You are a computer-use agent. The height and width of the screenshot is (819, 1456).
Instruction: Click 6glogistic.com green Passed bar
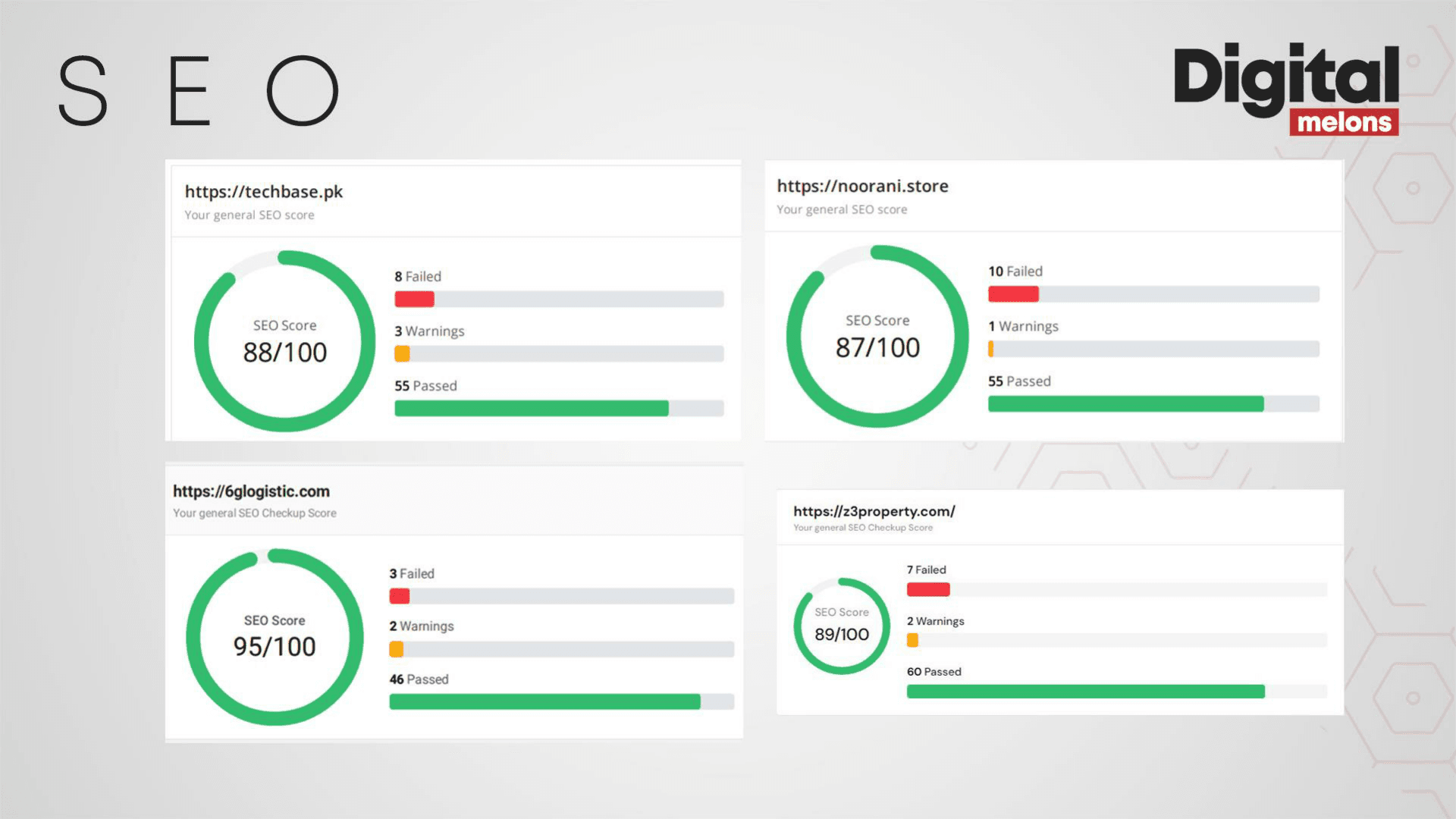click(544, 702)
